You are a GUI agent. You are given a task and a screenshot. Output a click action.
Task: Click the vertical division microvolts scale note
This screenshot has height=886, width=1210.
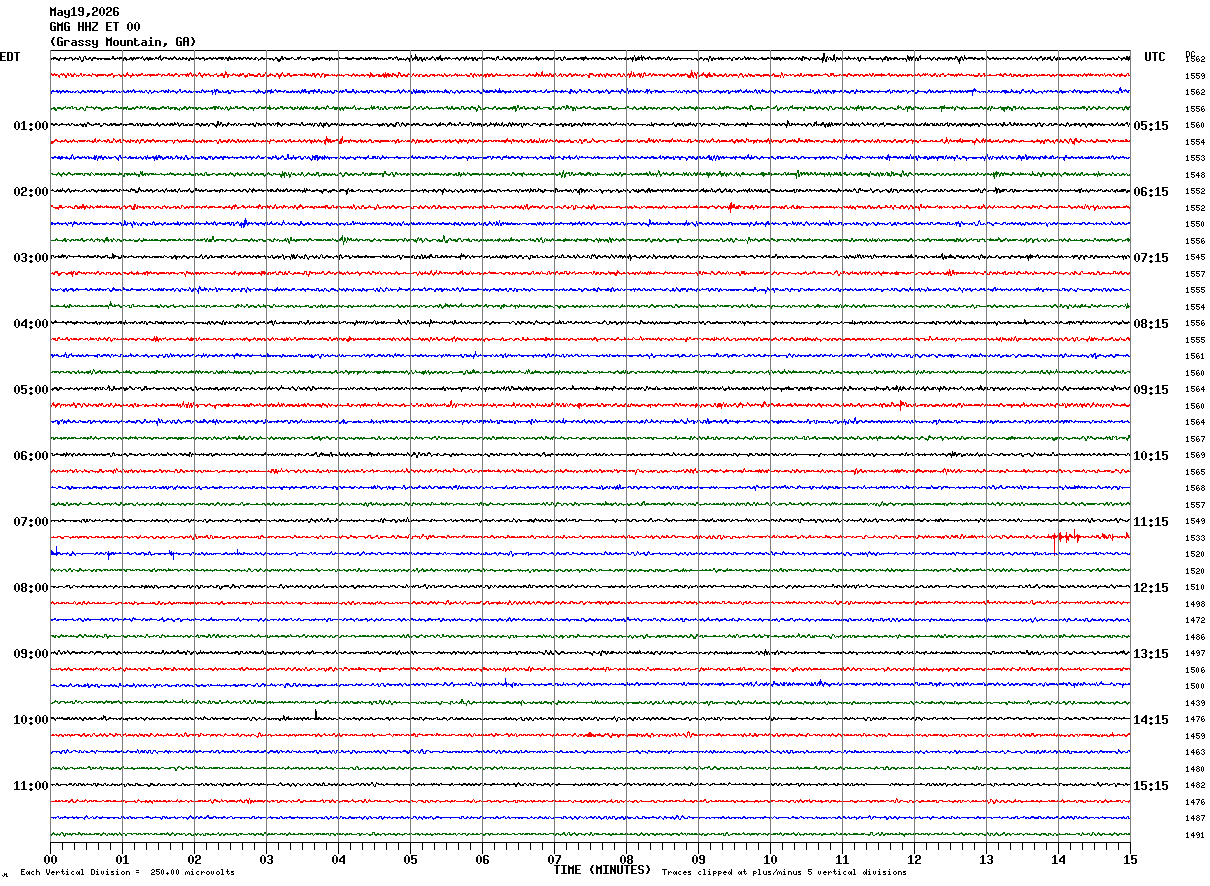pos(127,872)
